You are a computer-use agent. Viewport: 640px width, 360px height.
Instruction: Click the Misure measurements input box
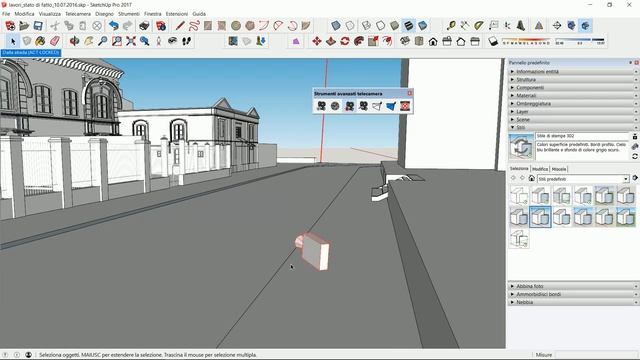596,355
